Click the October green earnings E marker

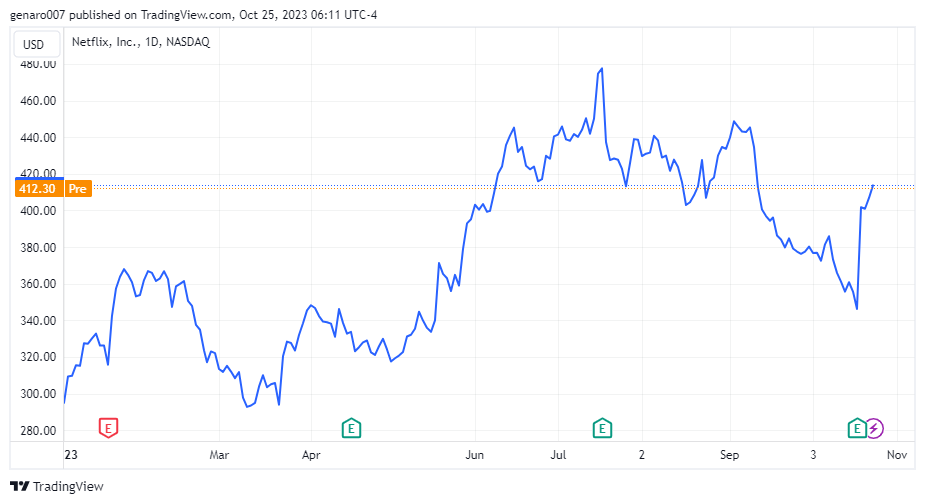pyautogui.click(x=857, y=428)
